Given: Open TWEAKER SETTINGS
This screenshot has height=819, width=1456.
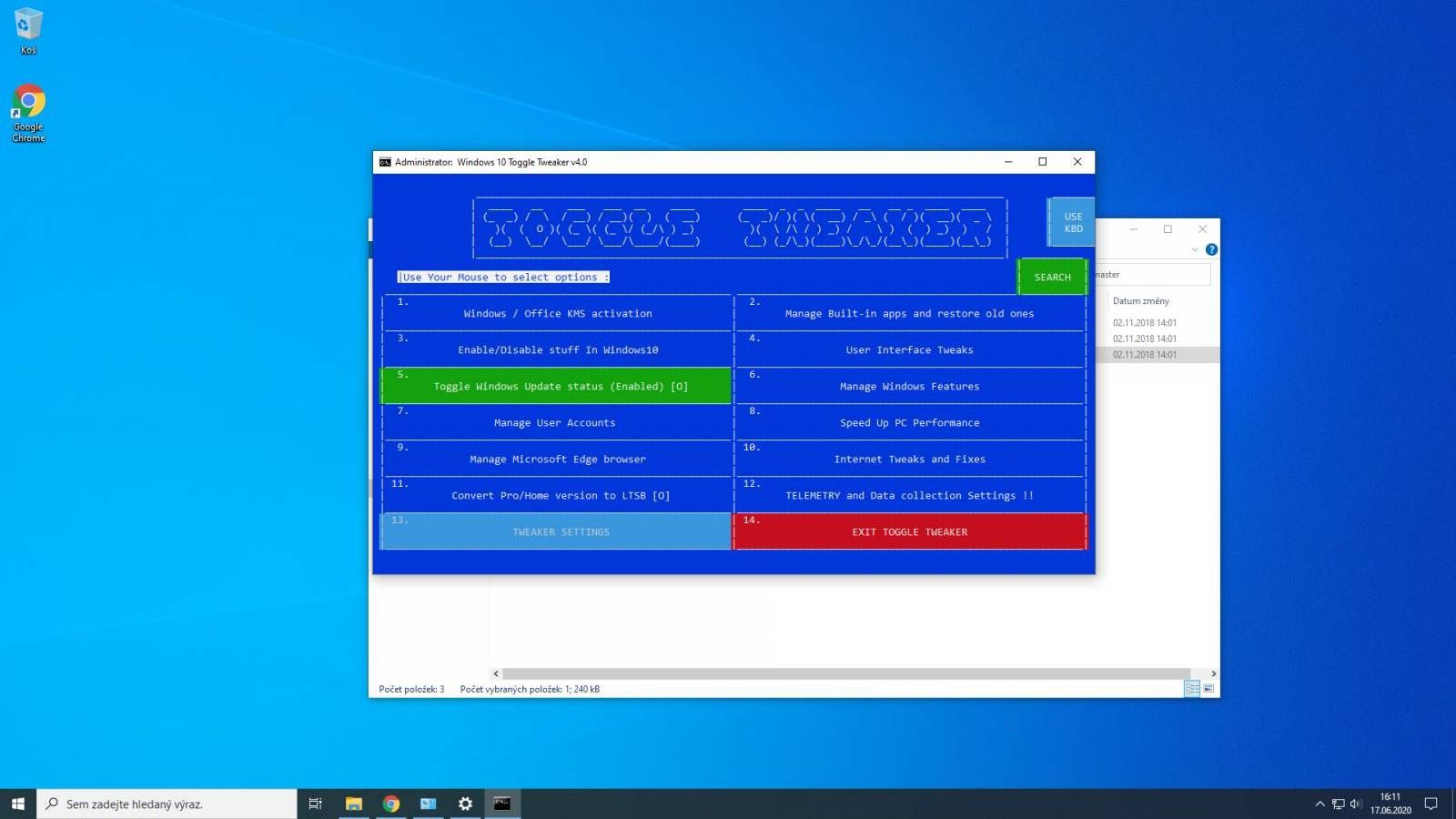Looking at the screenshot, I should [x=557, y=531].
